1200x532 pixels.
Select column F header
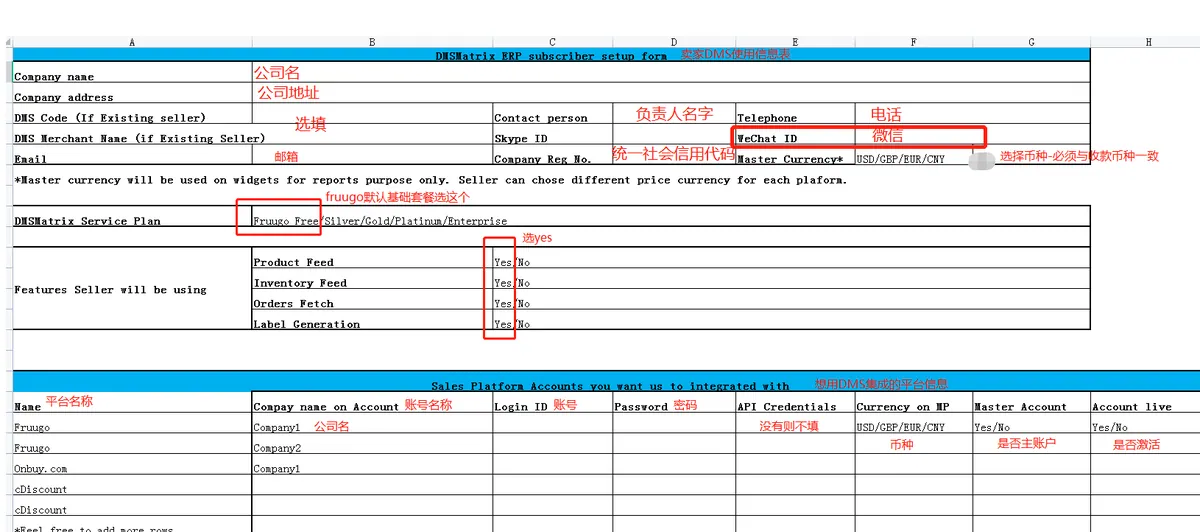tap(914, 42)
